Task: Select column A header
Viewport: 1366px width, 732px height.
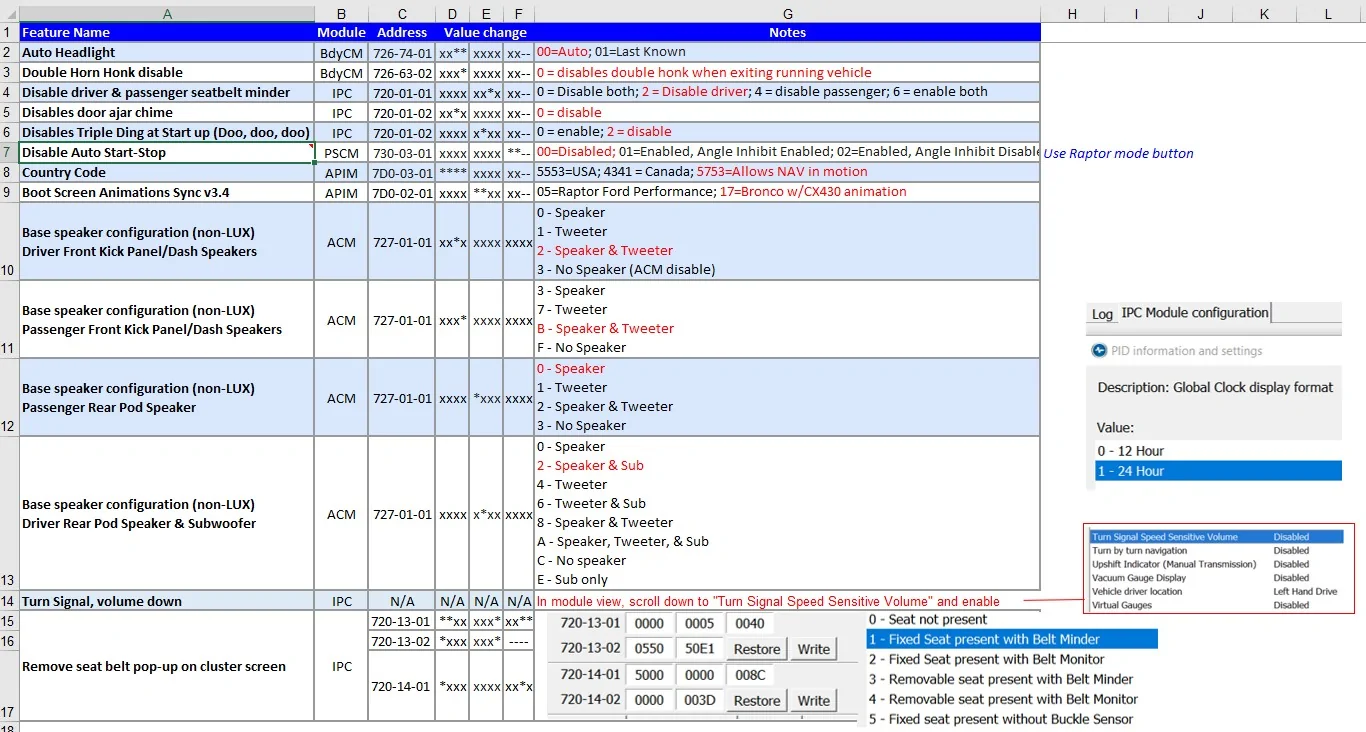Action: (x=167, y=14)
